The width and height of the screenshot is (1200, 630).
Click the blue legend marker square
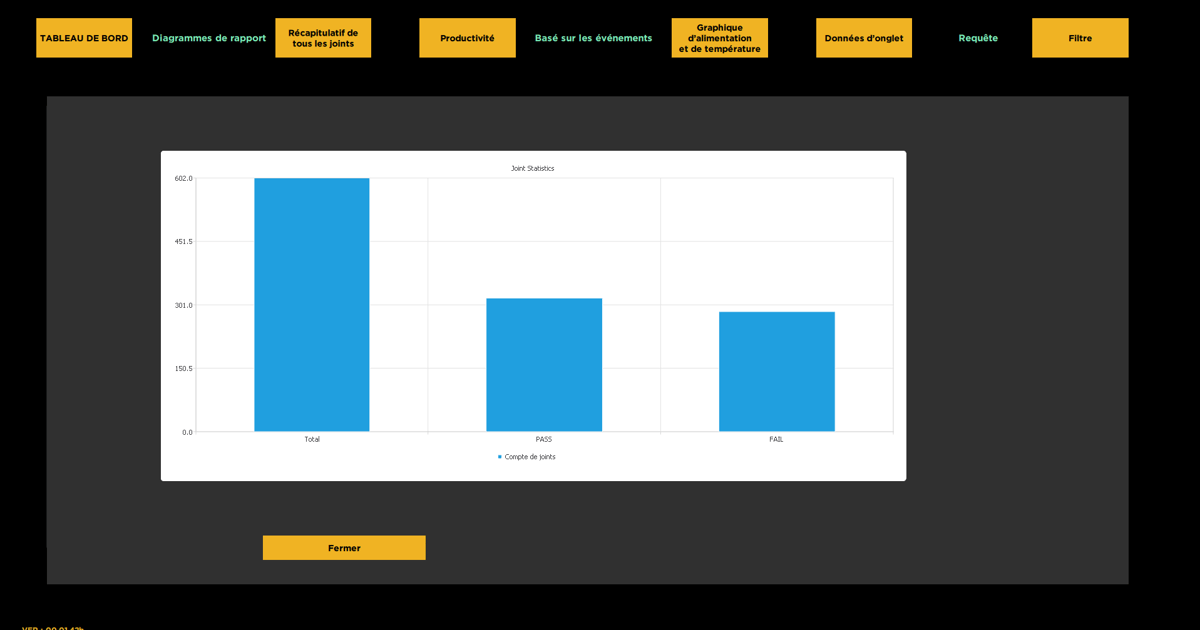500,457
